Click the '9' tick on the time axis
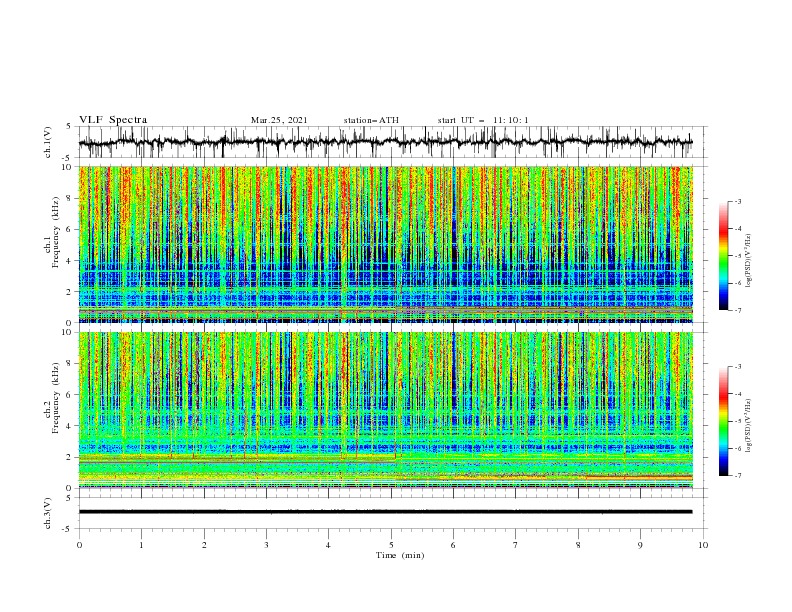This screenshot has width=792, height=612. tap(640, 545)
